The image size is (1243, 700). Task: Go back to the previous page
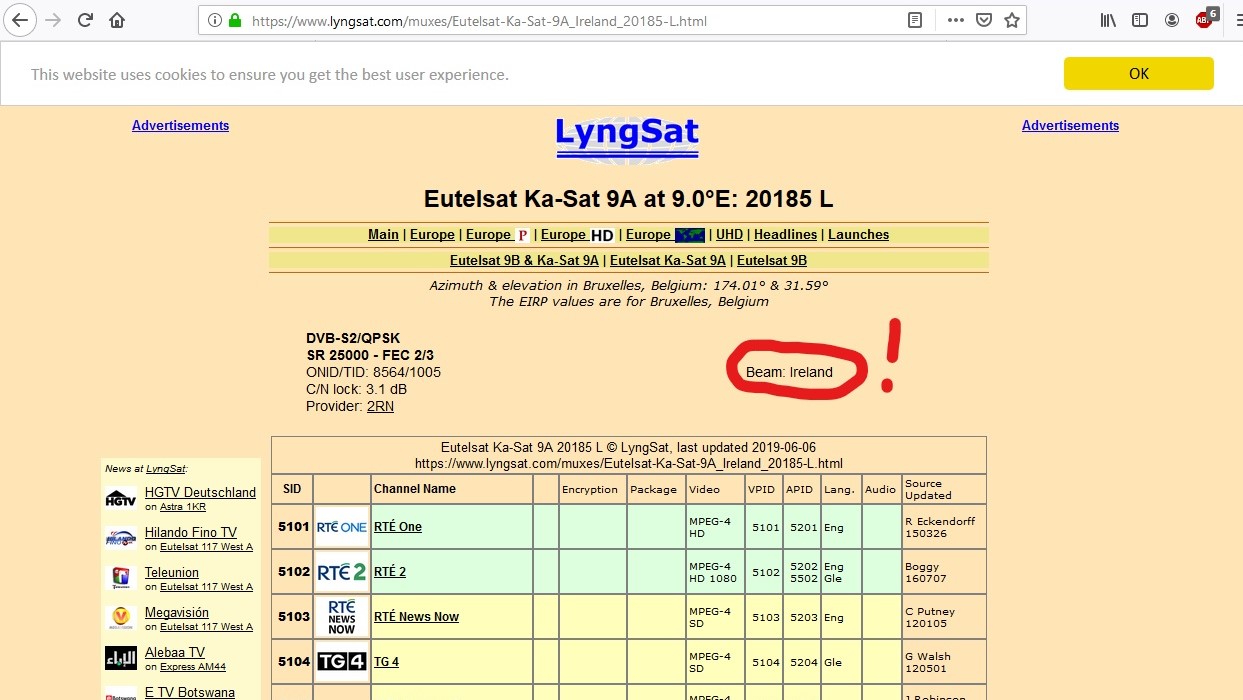(20, 20)
